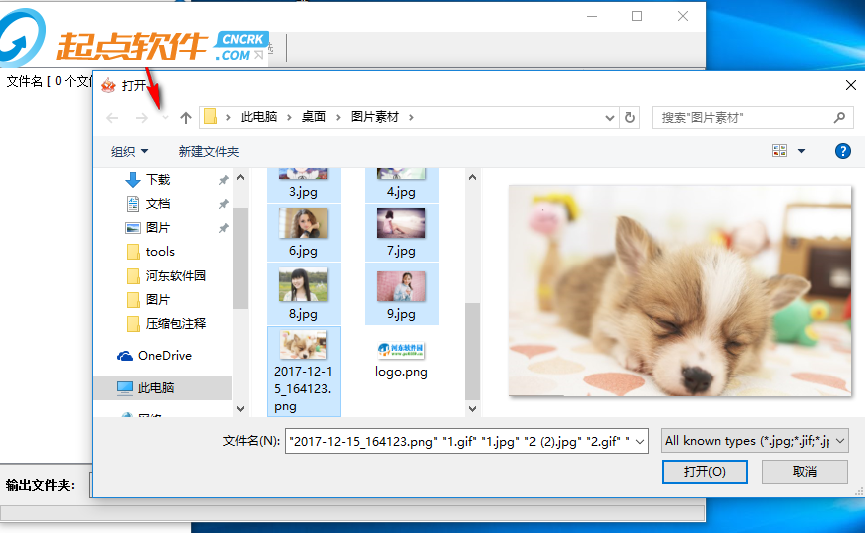
Task: Click the 打开 dialog title icon
Action: (108, 86)
